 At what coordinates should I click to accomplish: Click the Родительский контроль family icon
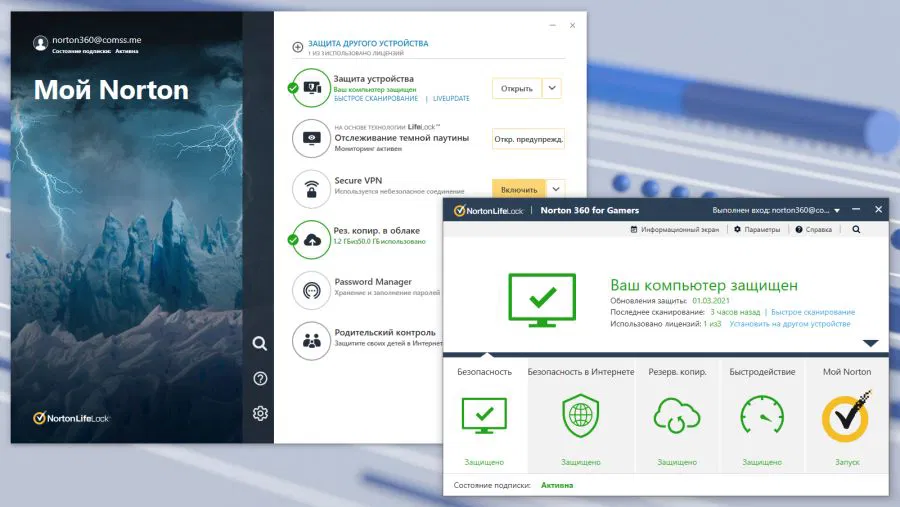click(311, 341)
